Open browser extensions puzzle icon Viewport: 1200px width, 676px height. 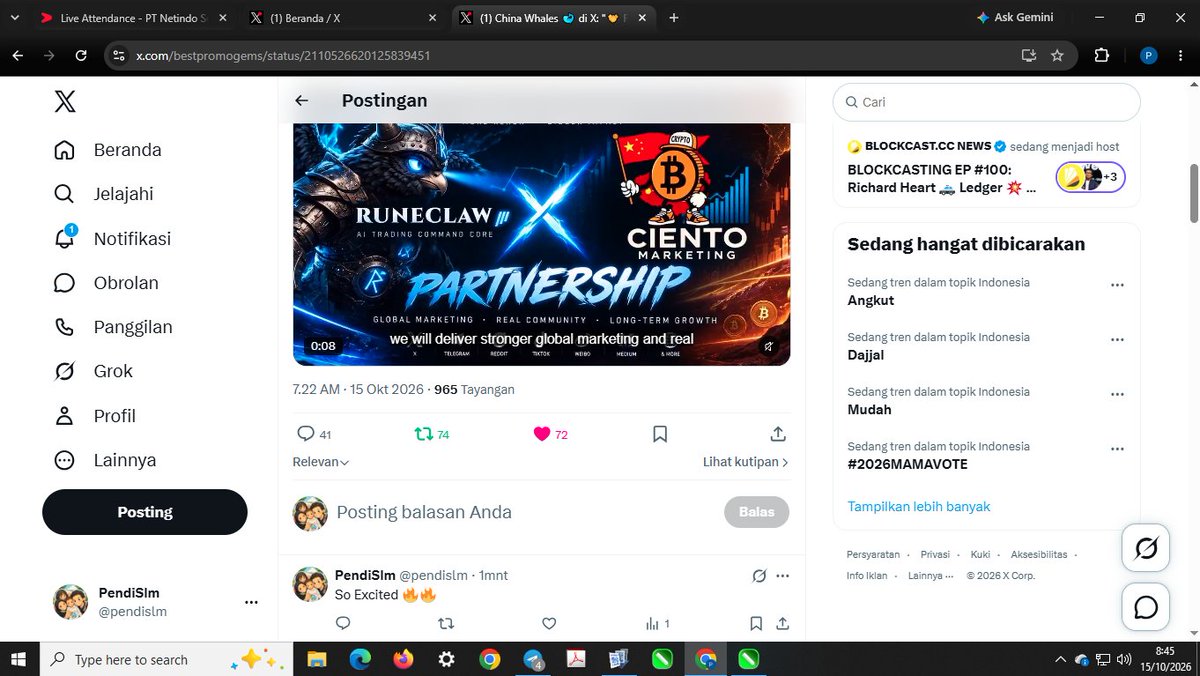1101,55
